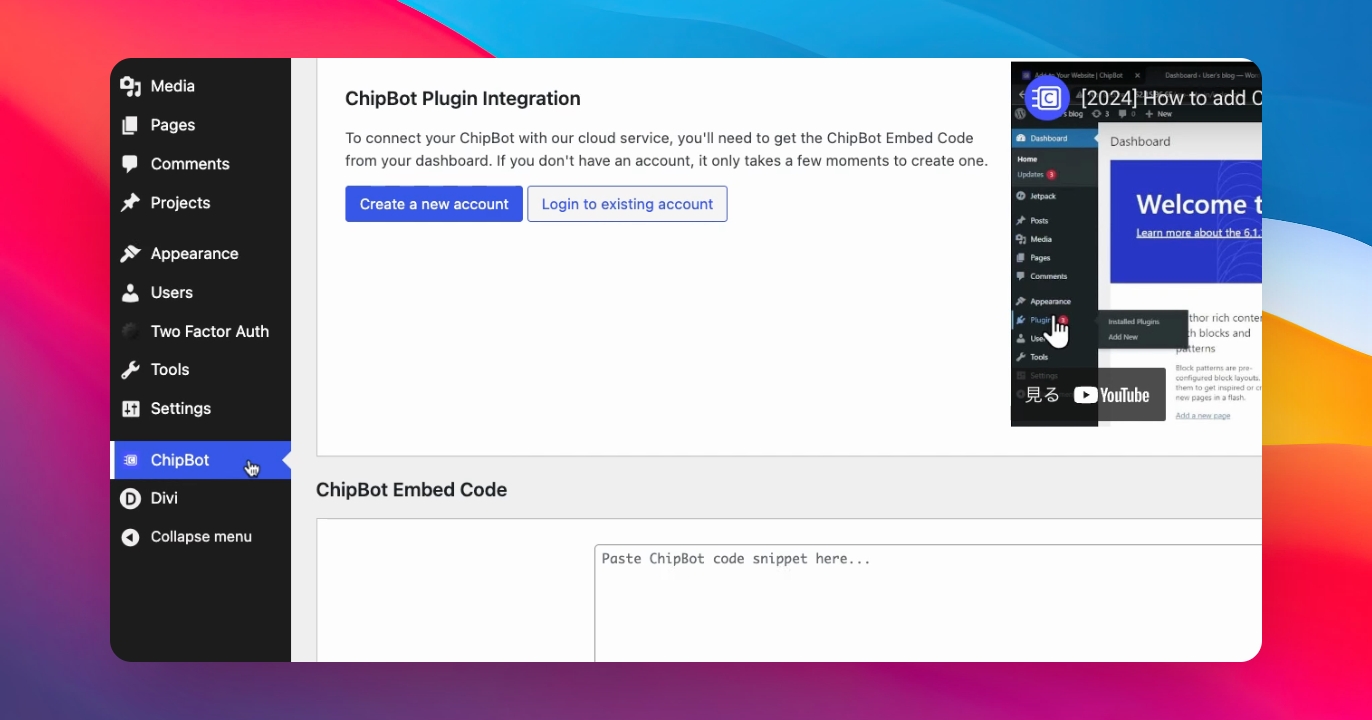
Task: Click the Comments speech bubble icon
Action: 130,164
